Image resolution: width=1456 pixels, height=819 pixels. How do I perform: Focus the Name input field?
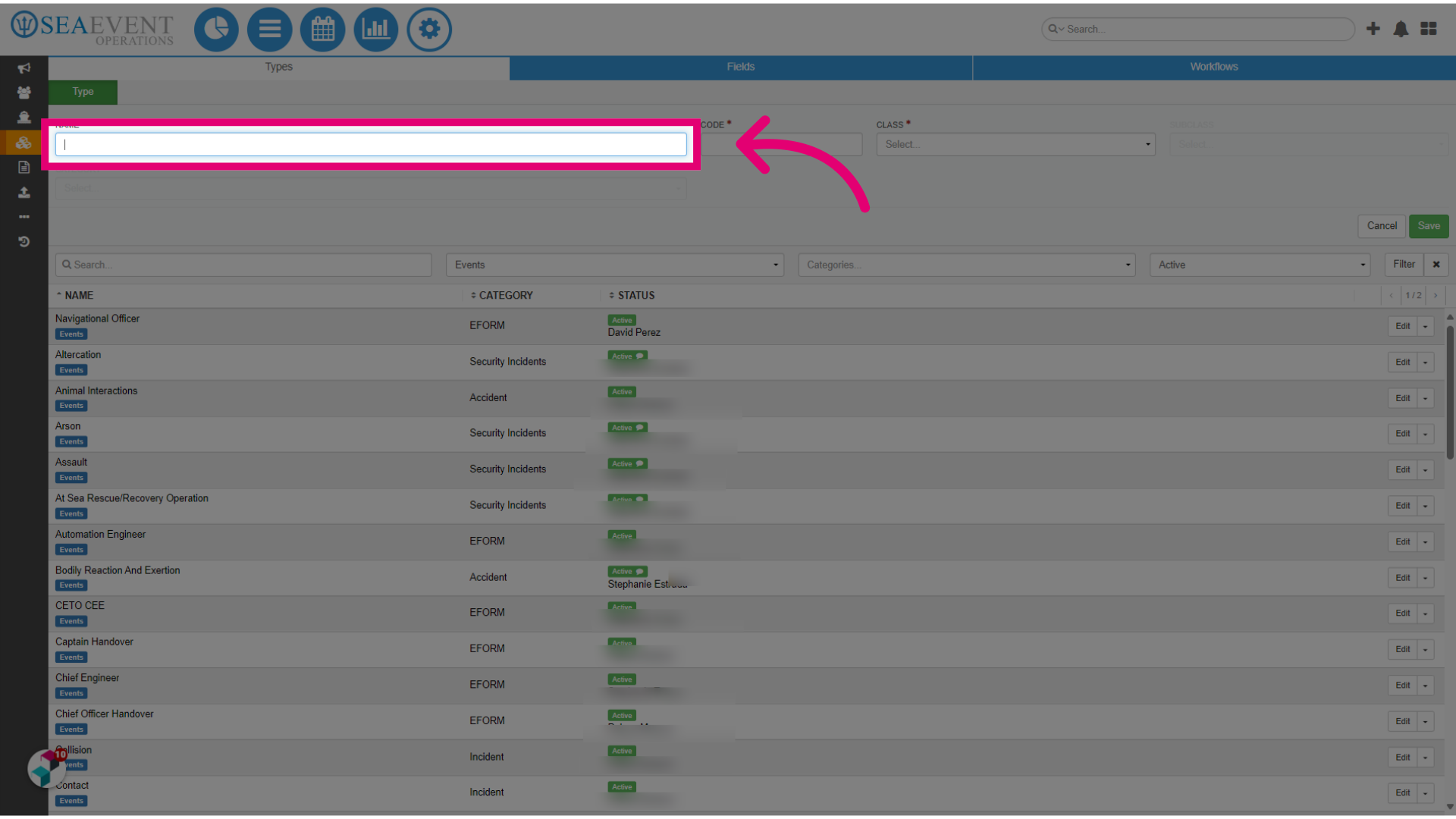click(371, 145)
